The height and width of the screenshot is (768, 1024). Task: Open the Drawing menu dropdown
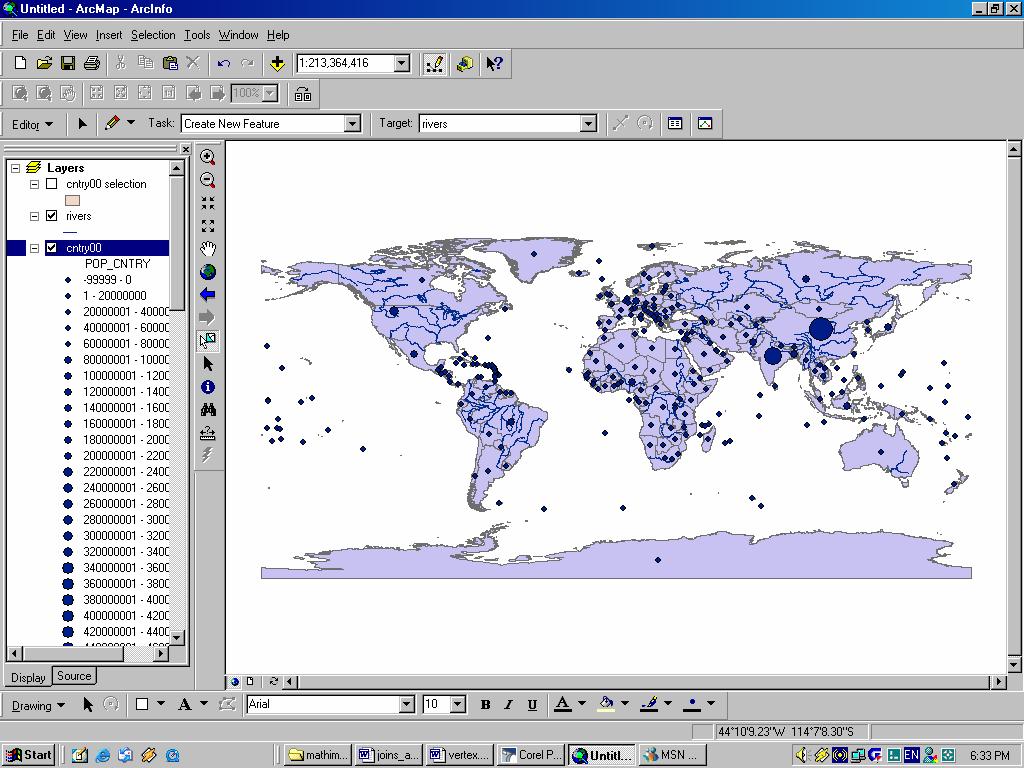(x=38, y=705)
